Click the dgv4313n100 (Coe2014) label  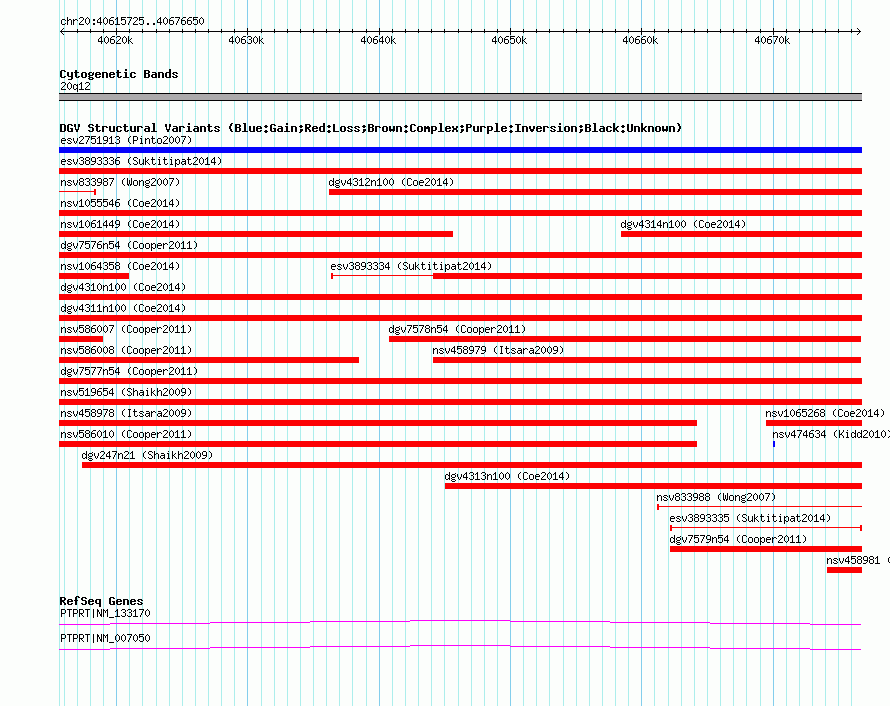pos(507,476)
